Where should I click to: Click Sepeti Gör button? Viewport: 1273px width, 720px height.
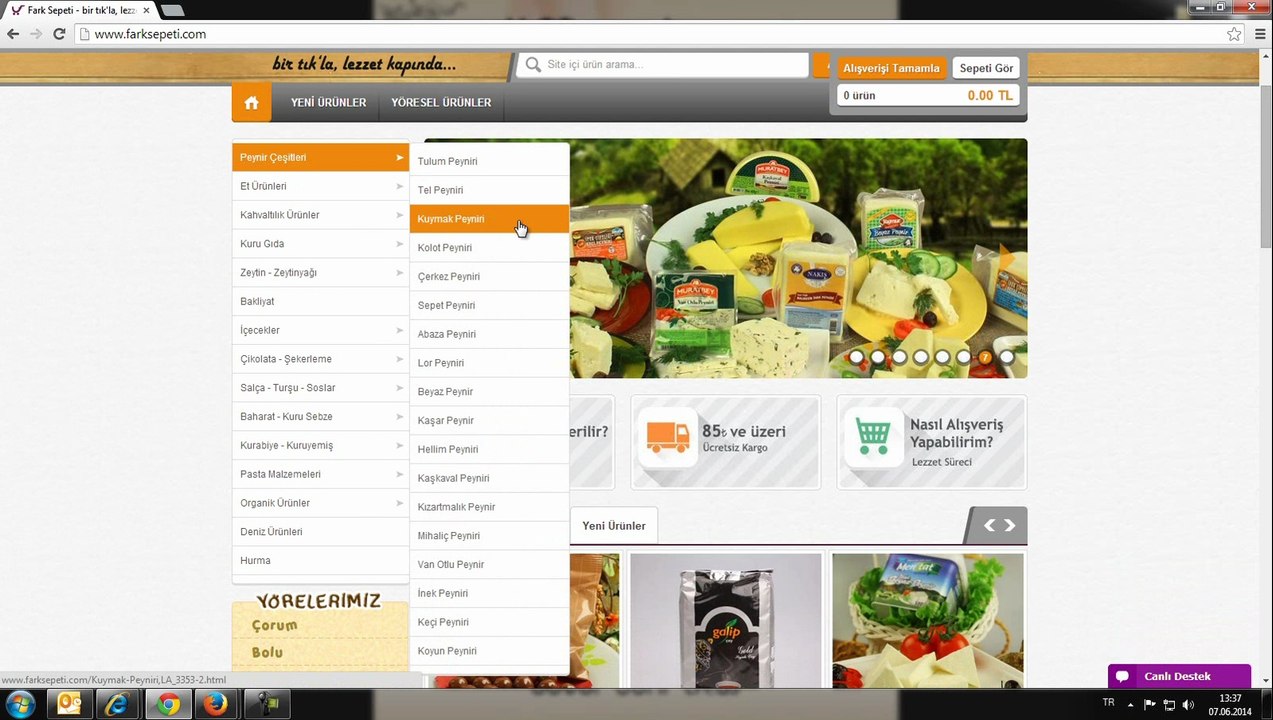click(x=986, y=68)
